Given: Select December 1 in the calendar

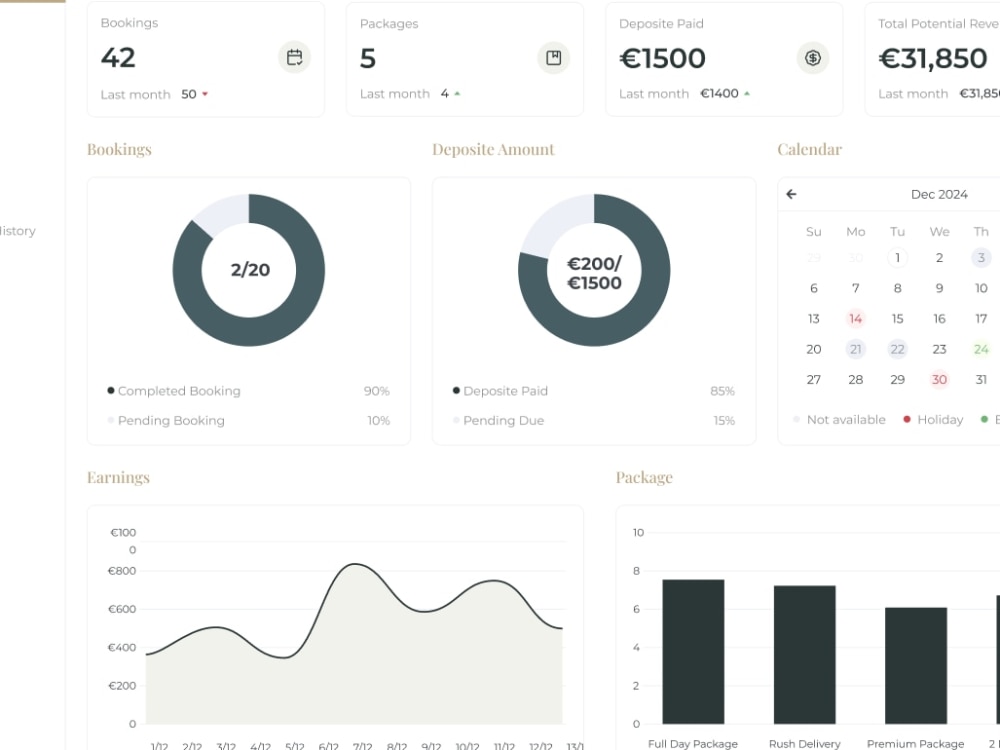Looking at the screenshot, I should click(897, 258).
